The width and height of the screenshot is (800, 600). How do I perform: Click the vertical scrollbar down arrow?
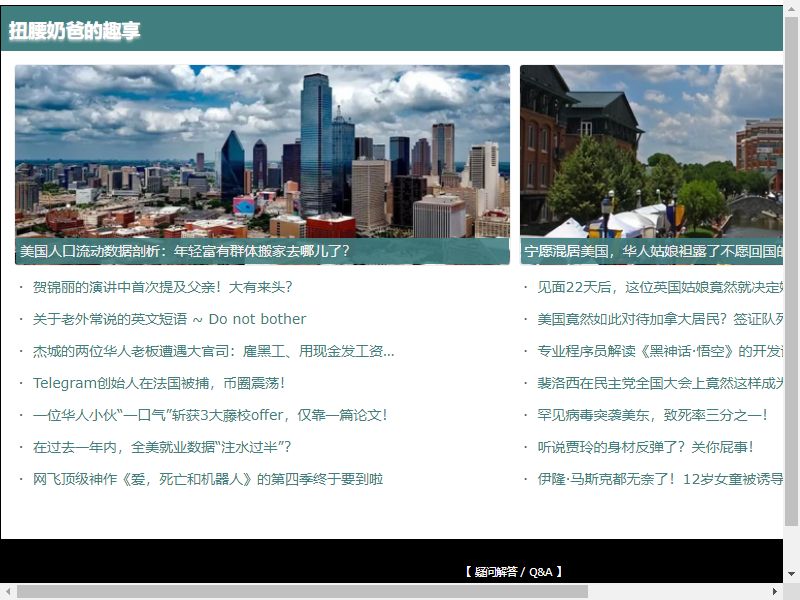coord(791,574)
